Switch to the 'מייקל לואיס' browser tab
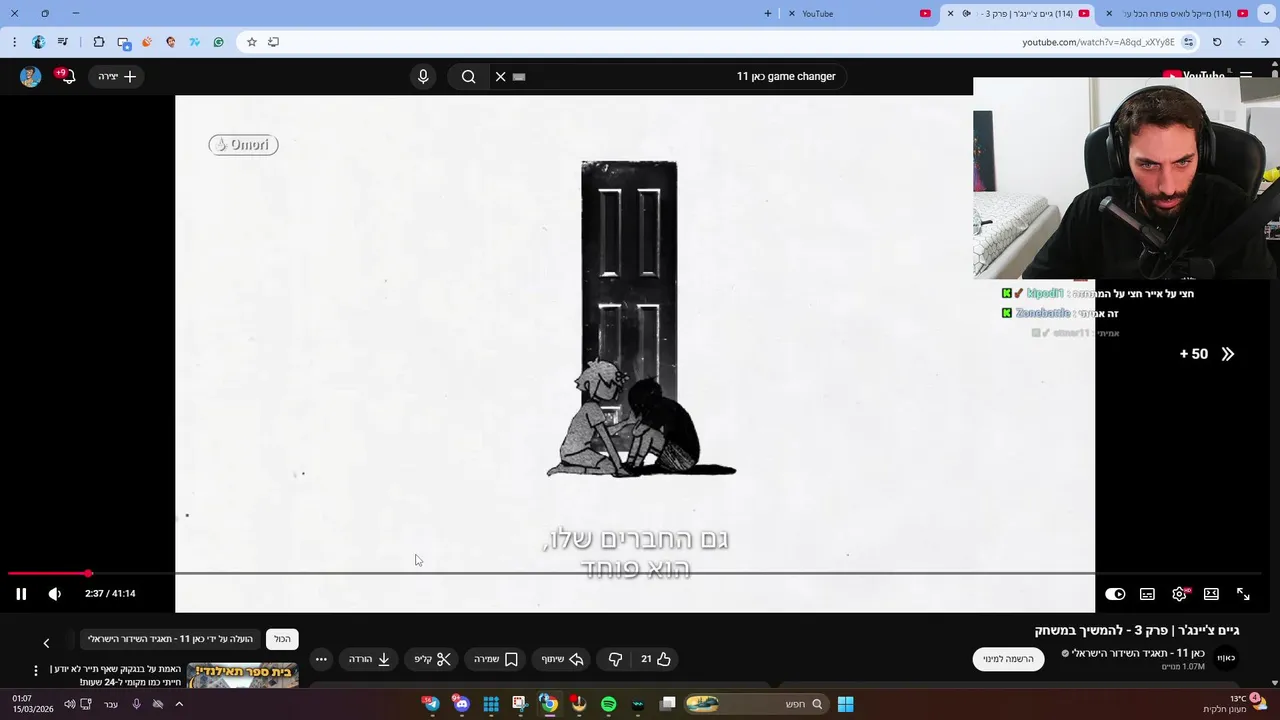The width and height of the screenshot is (1280, 720). coord(1176,13)
